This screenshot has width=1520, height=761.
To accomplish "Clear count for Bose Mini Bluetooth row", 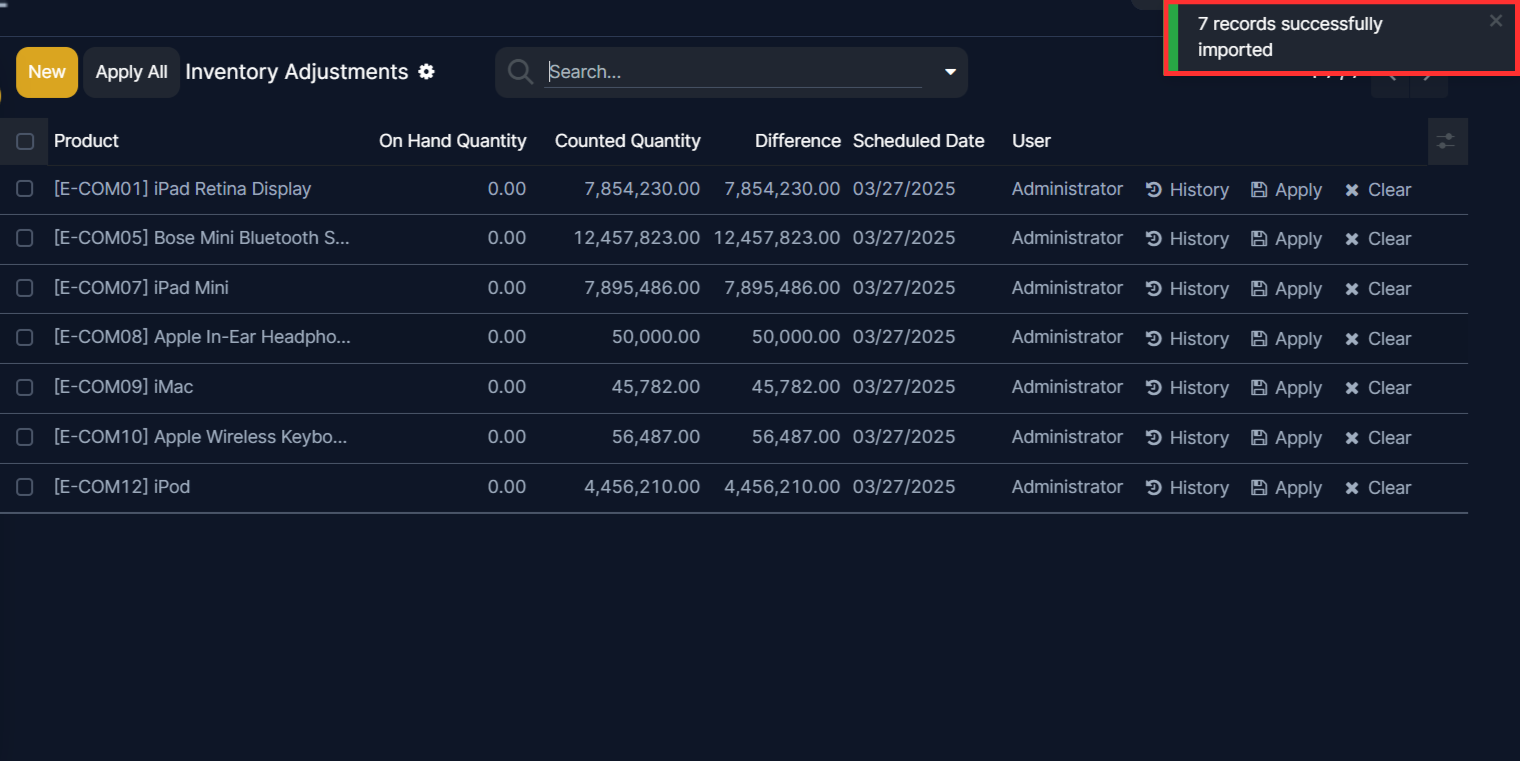I will 1378,239.
